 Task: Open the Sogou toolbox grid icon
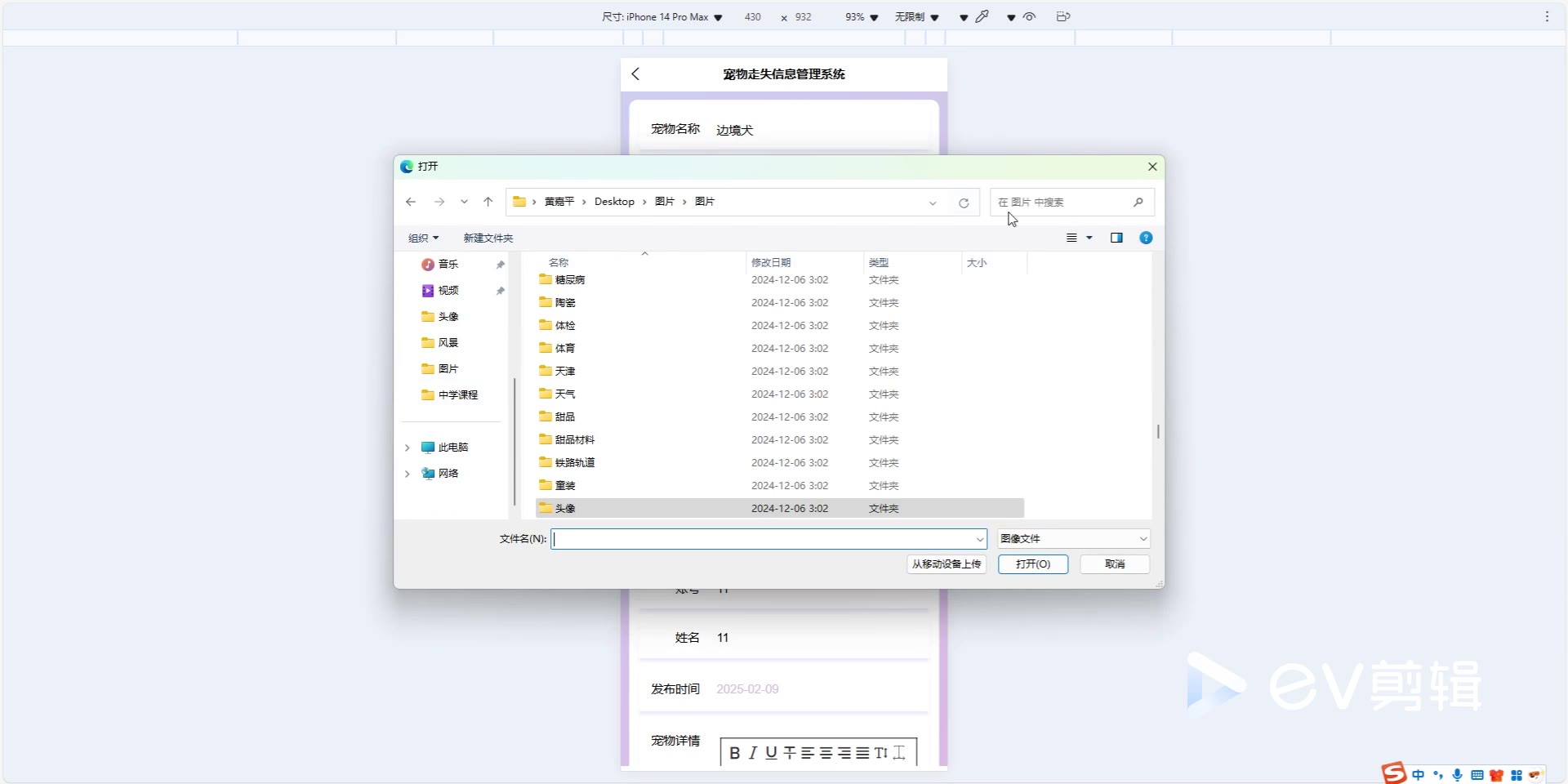click(x=1517, y=775)
